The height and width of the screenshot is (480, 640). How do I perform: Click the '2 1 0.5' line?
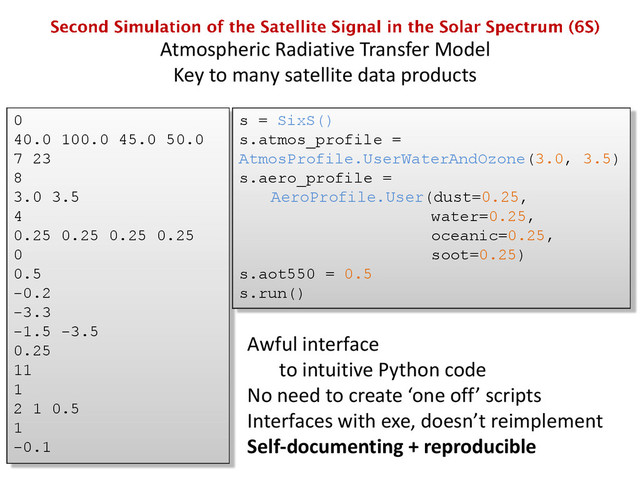point(48,408)
